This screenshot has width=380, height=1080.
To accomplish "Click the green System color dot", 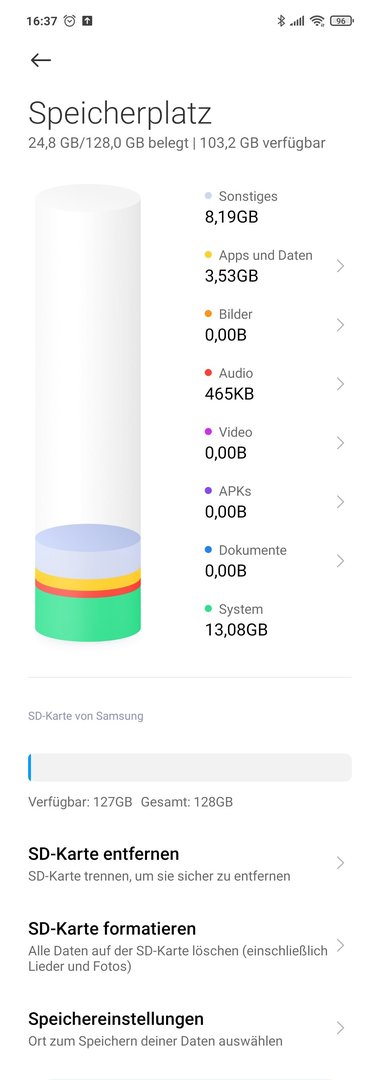I will [209, 609].
